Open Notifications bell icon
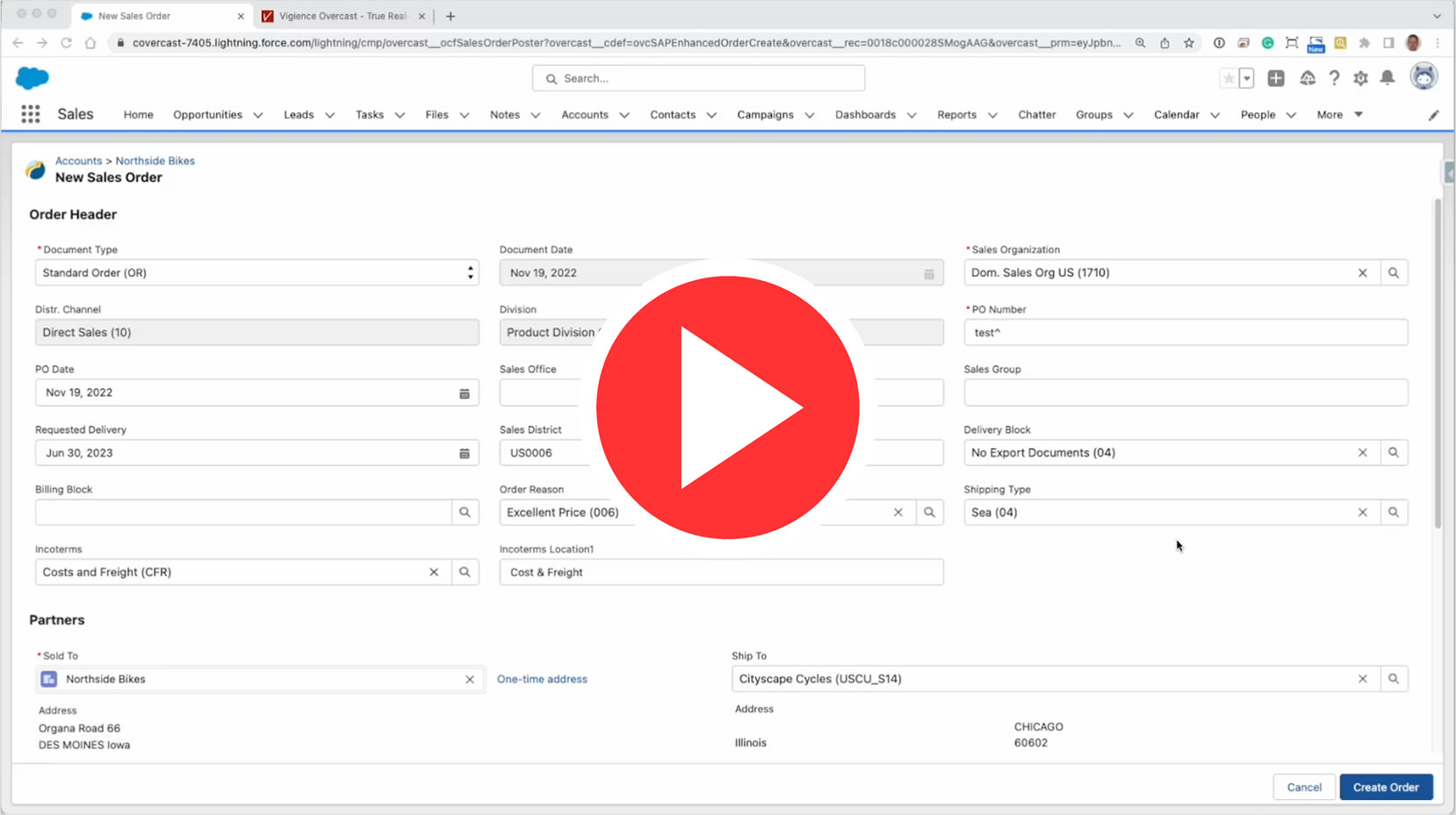The height and width of the screenshot is (815, 1456). 1388,78
